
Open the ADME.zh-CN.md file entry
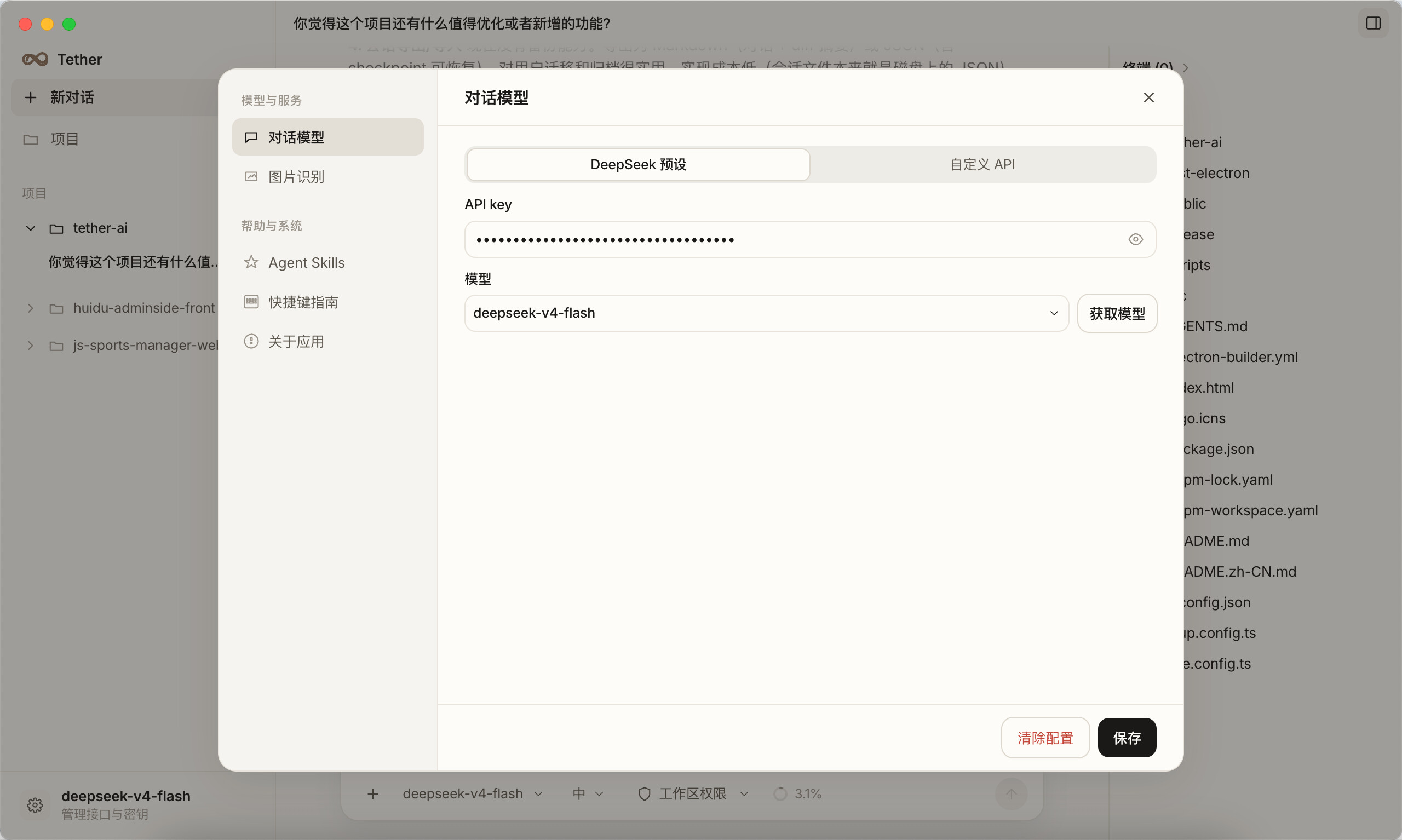(1240, 572)
